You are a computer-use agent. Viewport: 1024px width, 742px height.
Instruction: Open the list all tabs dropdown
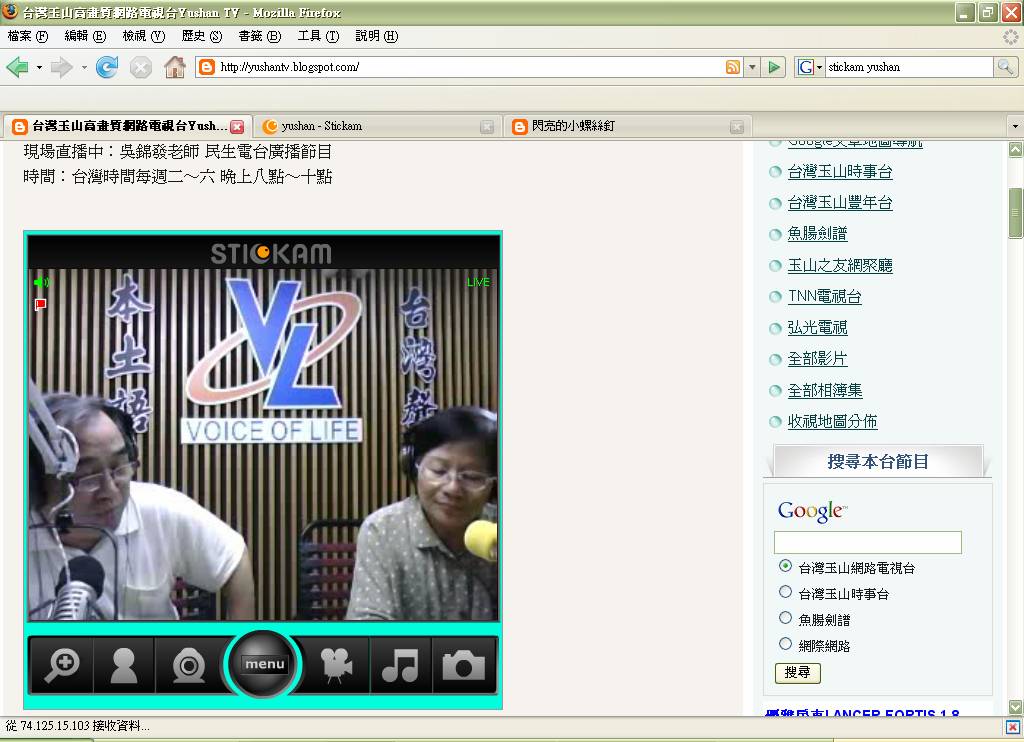click(x=1014, y=126)
